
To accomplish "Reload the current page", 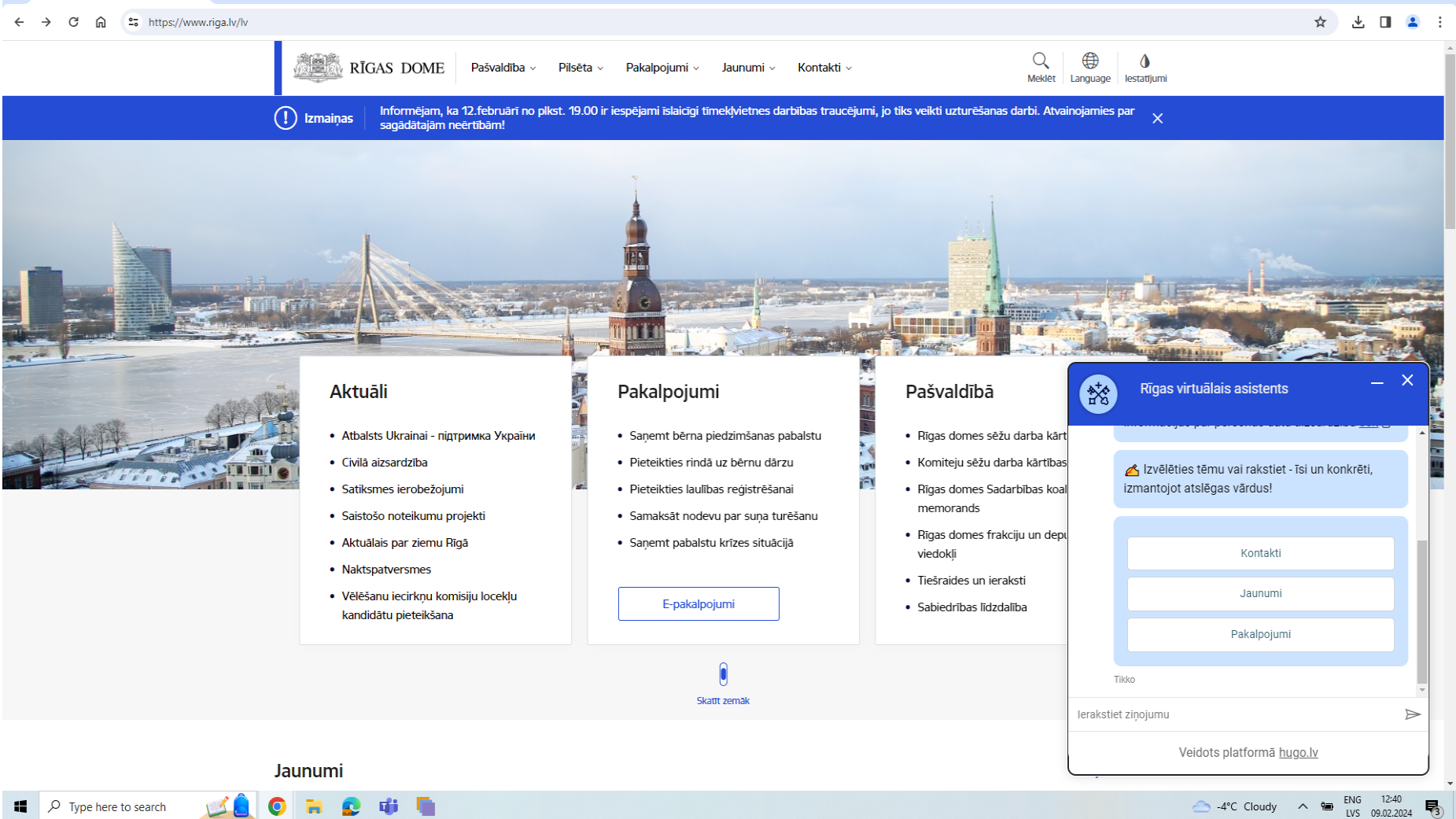I will (x=73, y=22).
